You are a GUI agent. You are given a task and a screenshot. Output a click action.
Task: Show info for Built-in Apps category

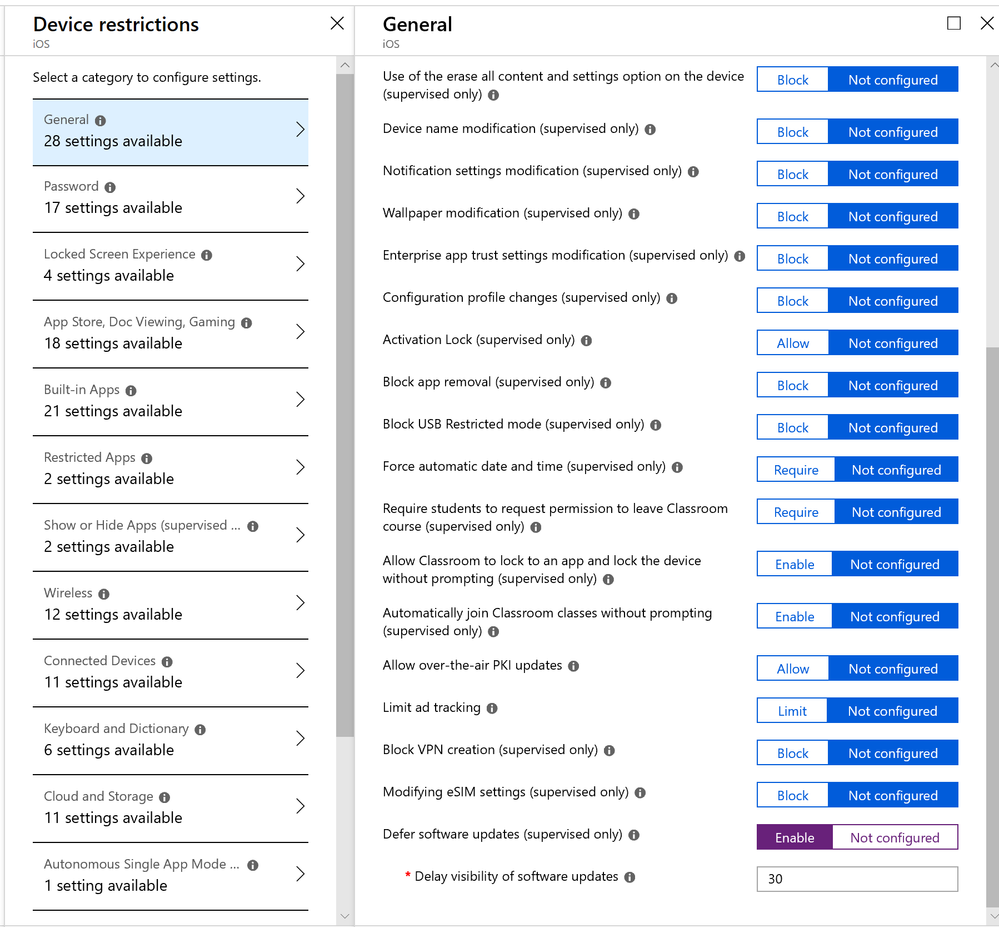pos(131,391)
